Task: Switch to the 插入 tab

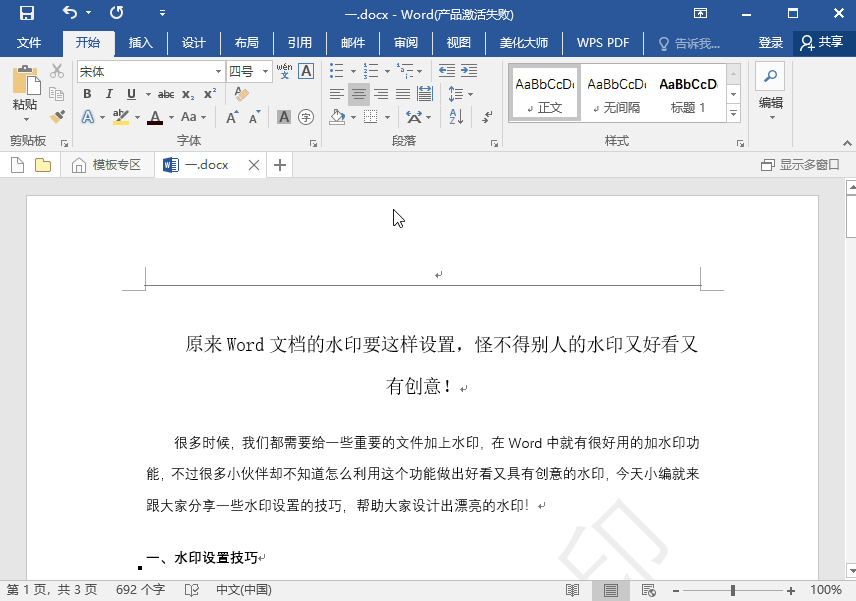Action: click(140, 43)
